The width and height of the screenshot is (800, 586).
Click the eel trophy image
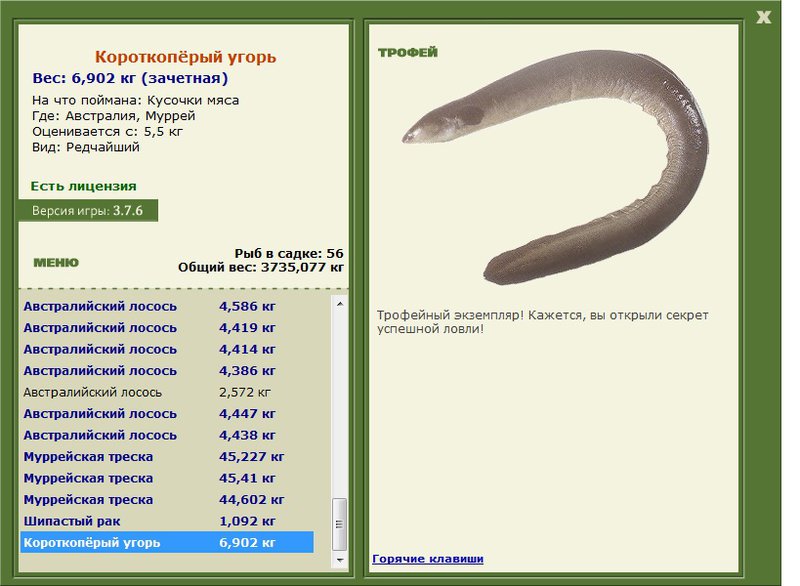pos(555,167)
